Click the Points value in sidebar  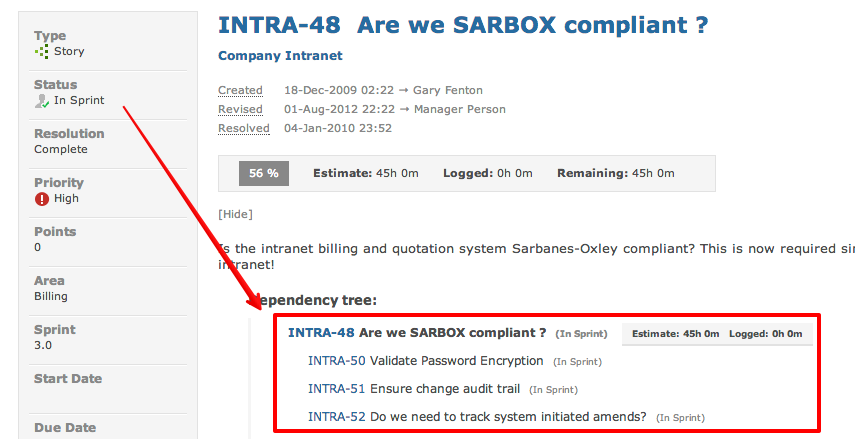[x=38, y=248]
